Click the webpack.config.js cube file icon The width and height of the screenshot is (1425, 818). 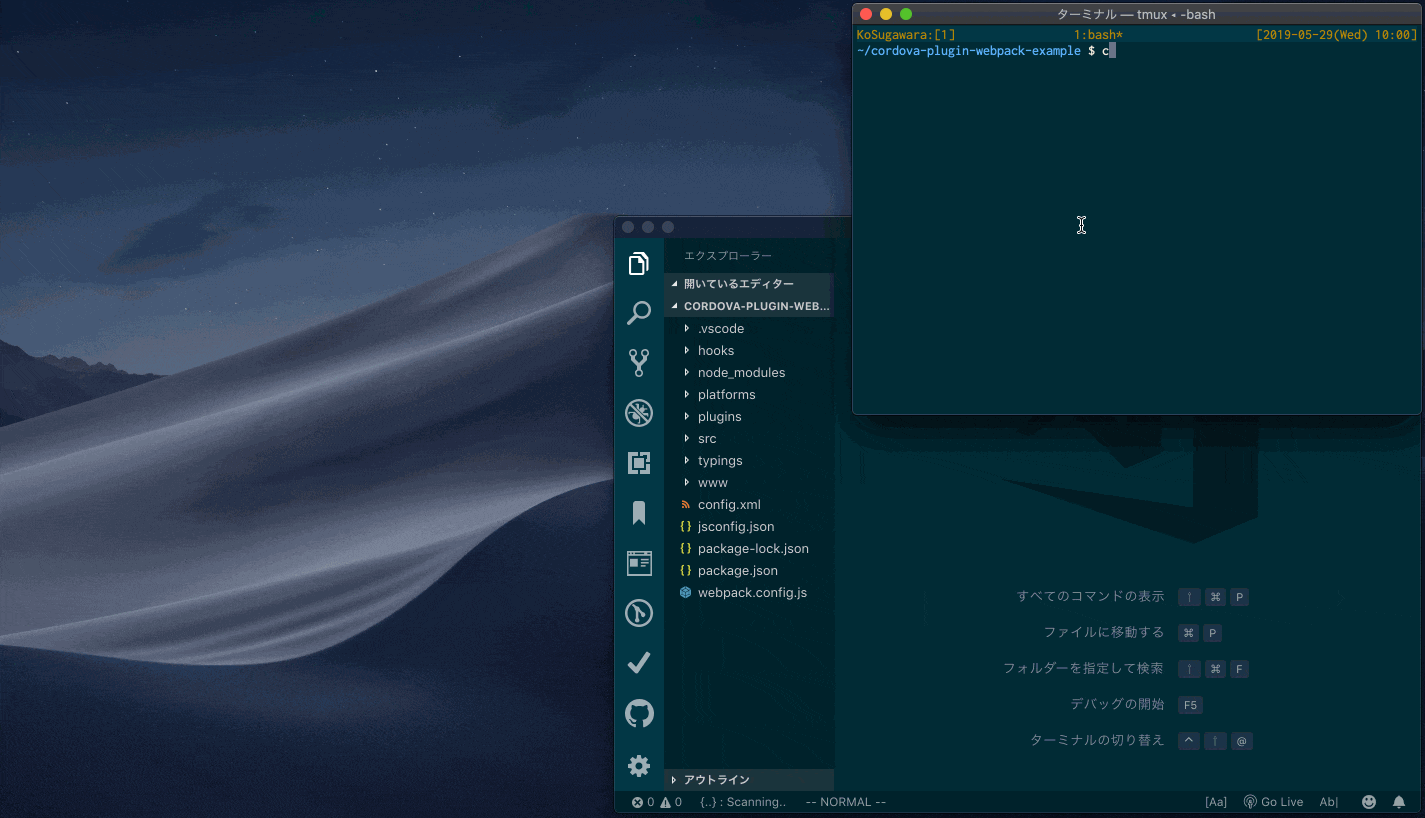pyautogui.click(x=685, y=592)
